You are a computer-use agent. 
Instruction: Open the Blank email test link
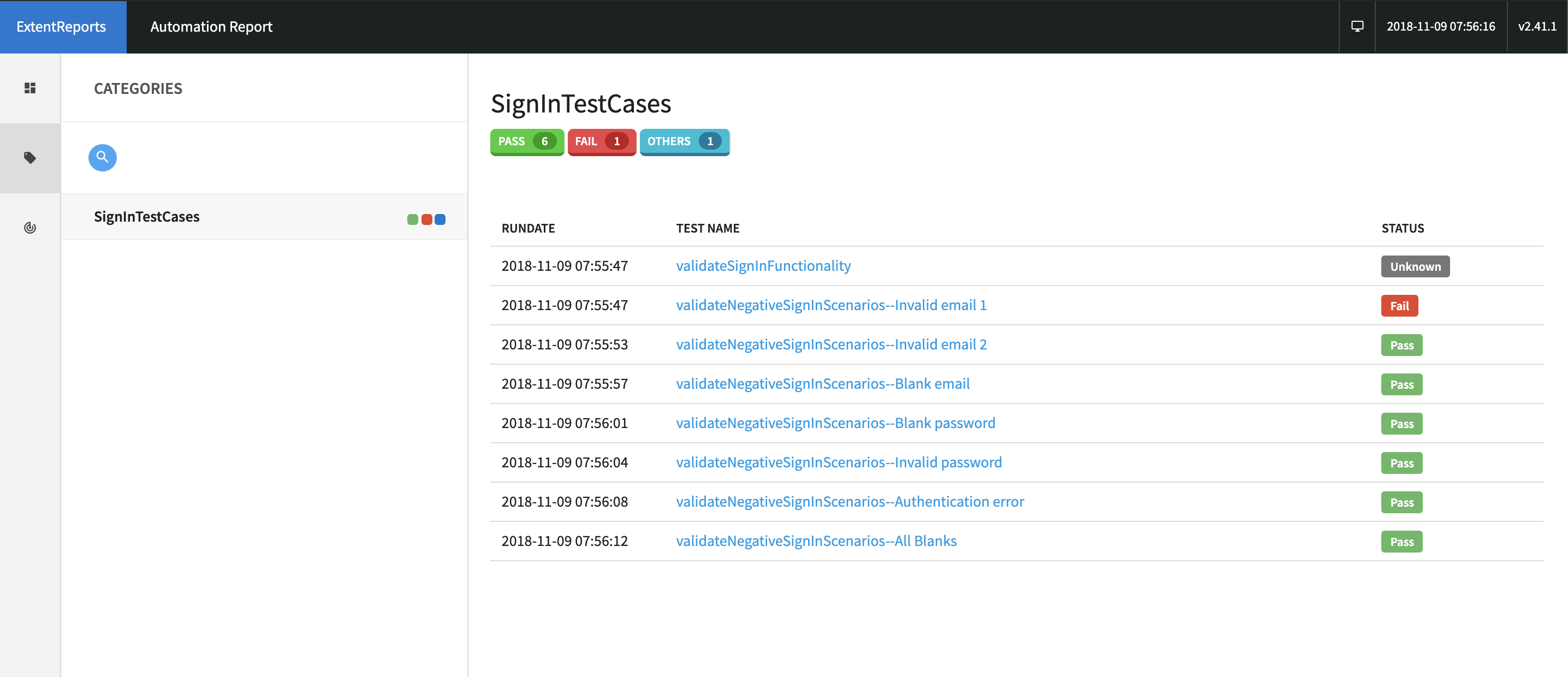point(822,384)
